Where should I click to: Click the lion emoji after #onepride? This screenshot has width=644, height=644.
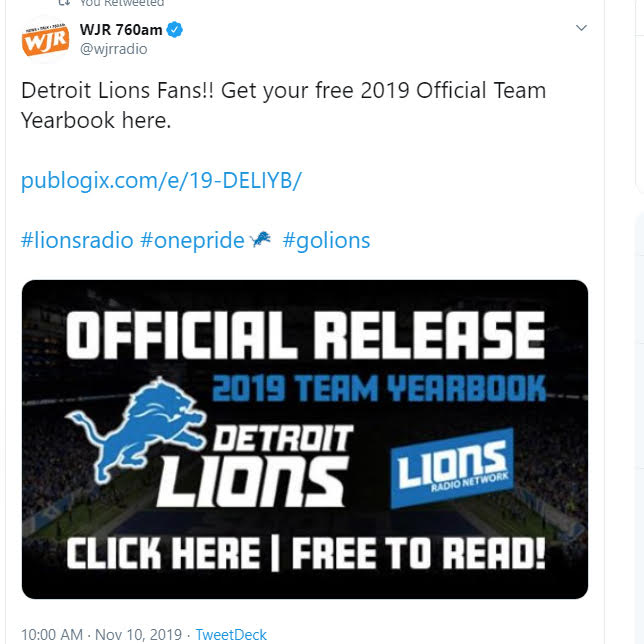(x=261, y=239)
